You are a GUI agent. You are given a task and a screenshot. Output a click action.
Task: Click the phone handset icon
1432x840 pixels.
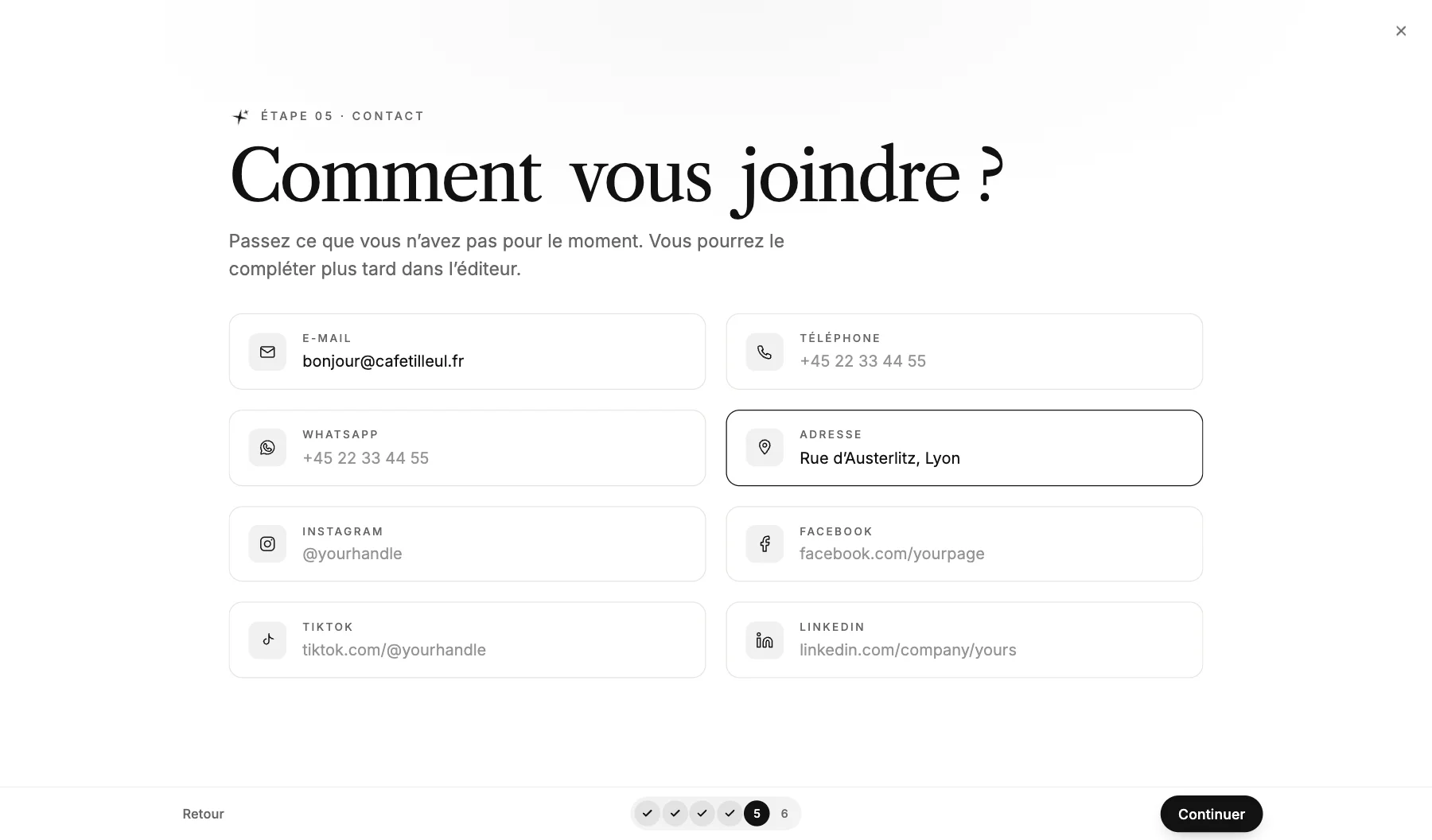765,352
